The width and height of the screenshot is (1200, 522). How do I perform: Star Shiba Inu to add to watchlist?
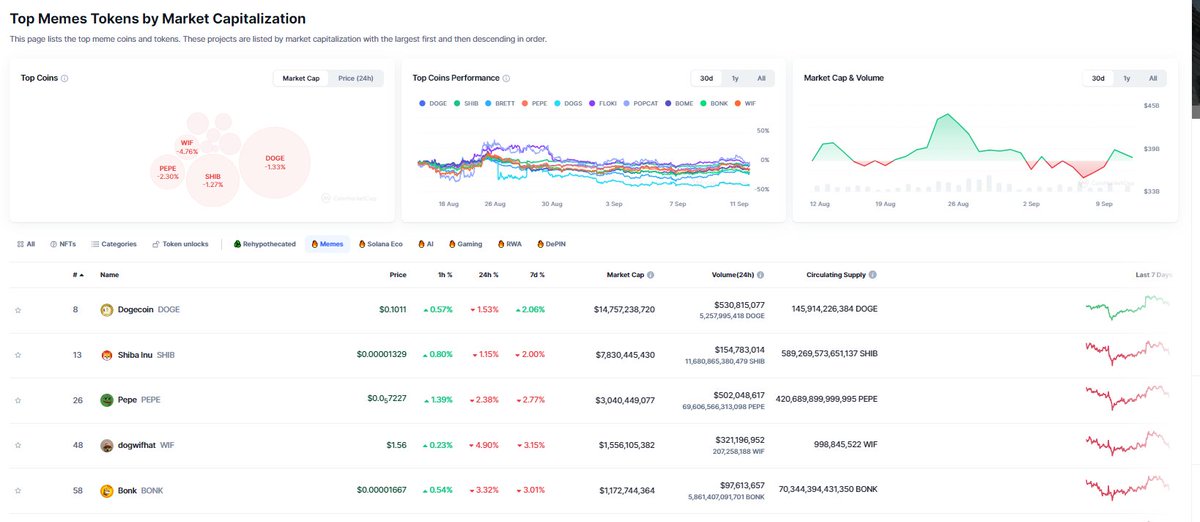[x=18, y=356]
